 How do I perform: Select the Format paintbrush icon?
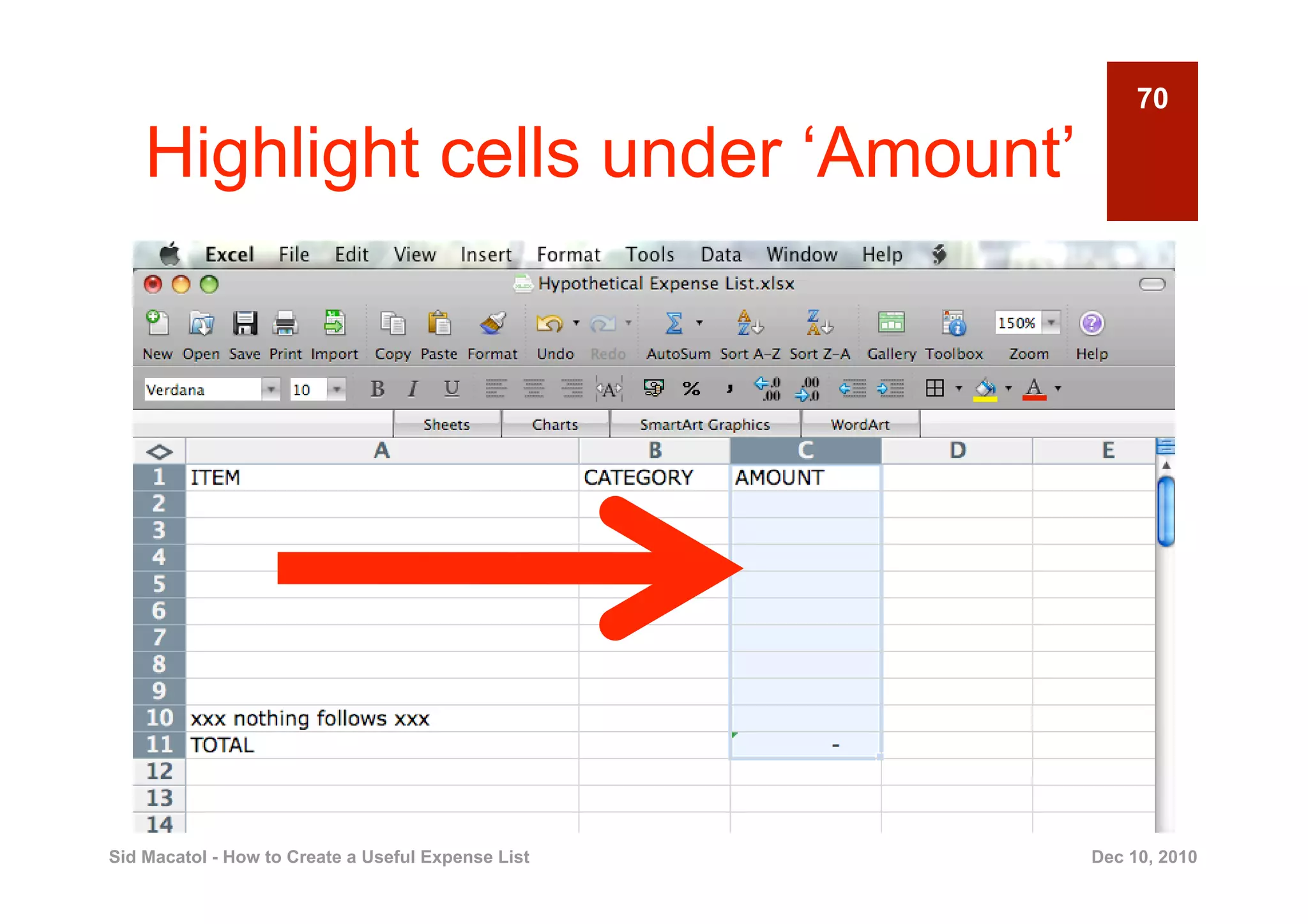pos(492,323)
